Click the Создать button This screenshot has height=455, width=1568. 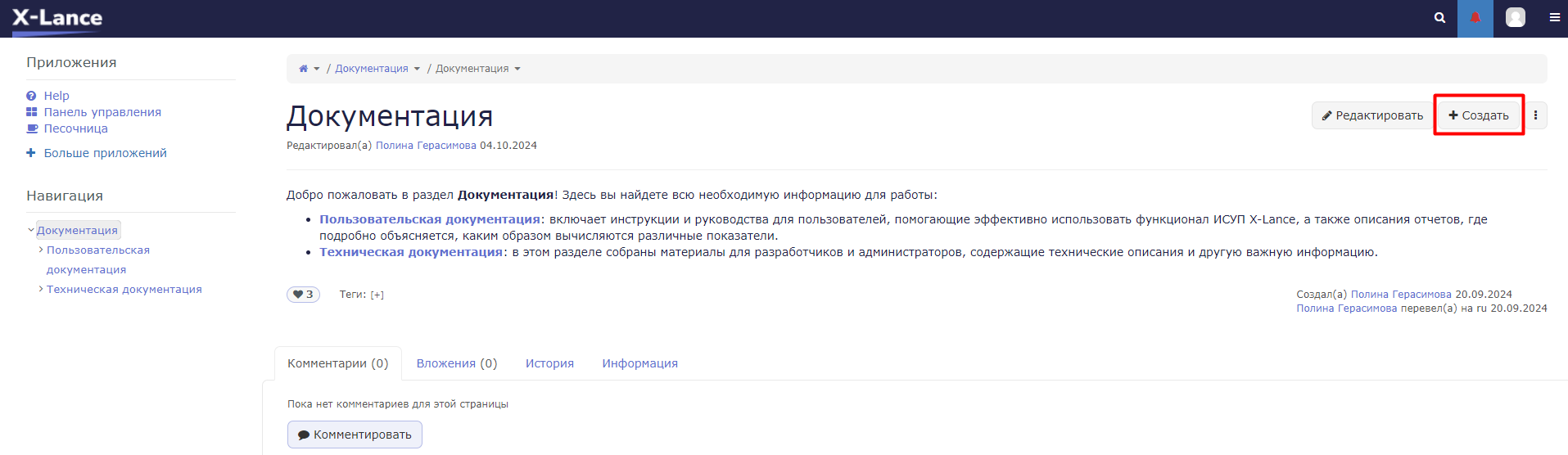point(1479,115)
